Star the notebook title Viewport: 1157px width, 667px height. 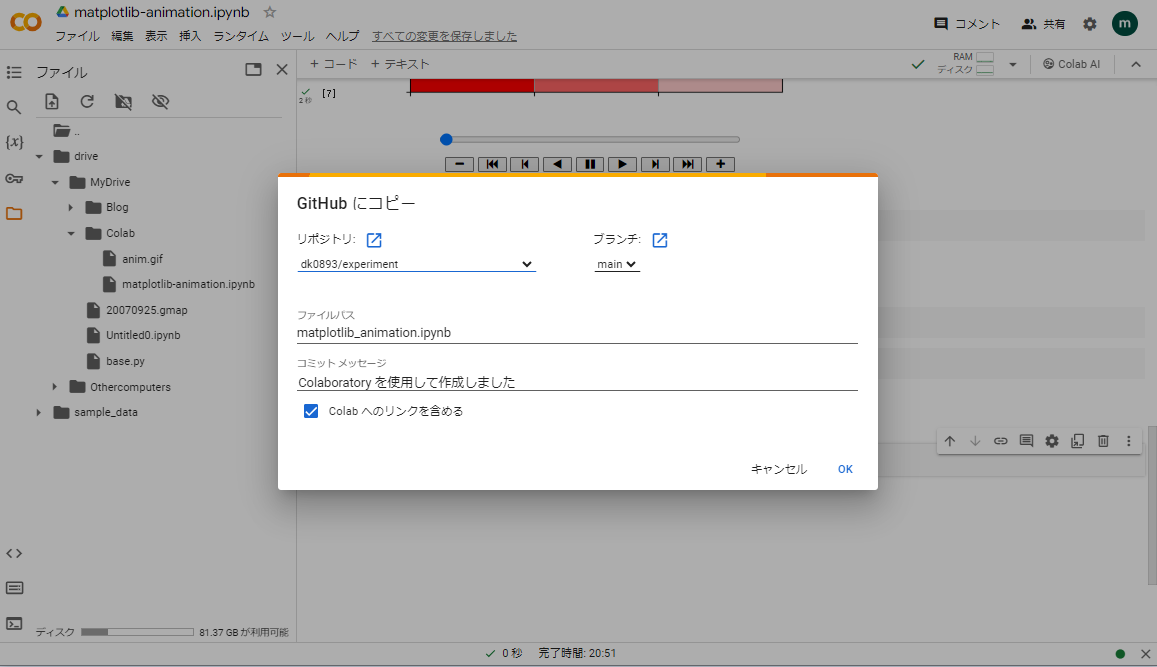click(x=270, y=13)
